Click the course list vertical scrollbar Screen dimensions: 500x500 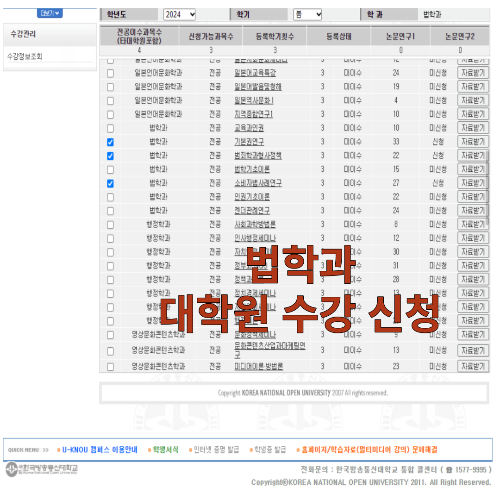(488, 187)
